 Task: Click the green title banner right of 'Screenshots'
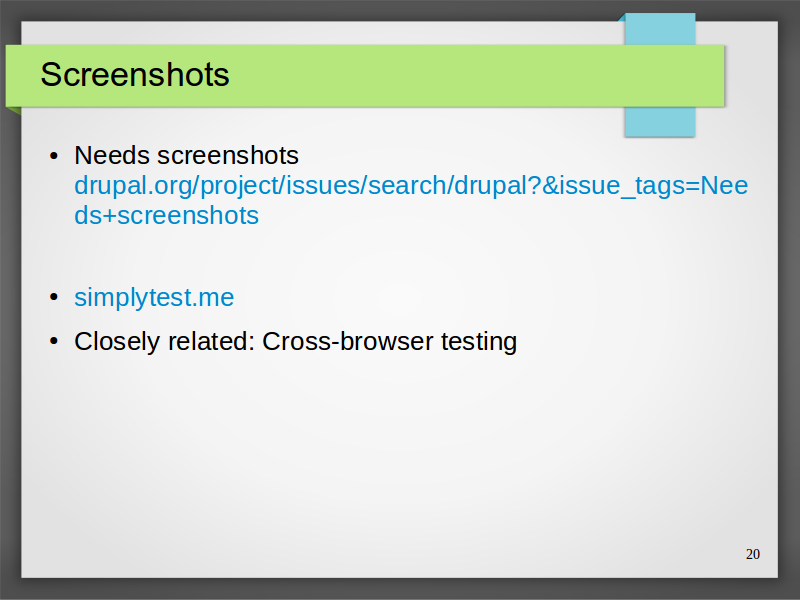coord(423,76)
